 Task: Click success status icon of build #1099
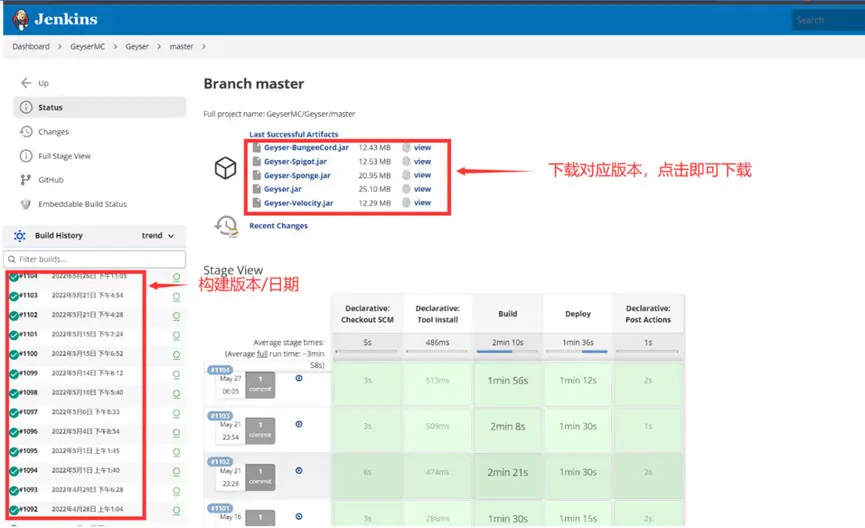pyautogui.click(x=14, y=374)
